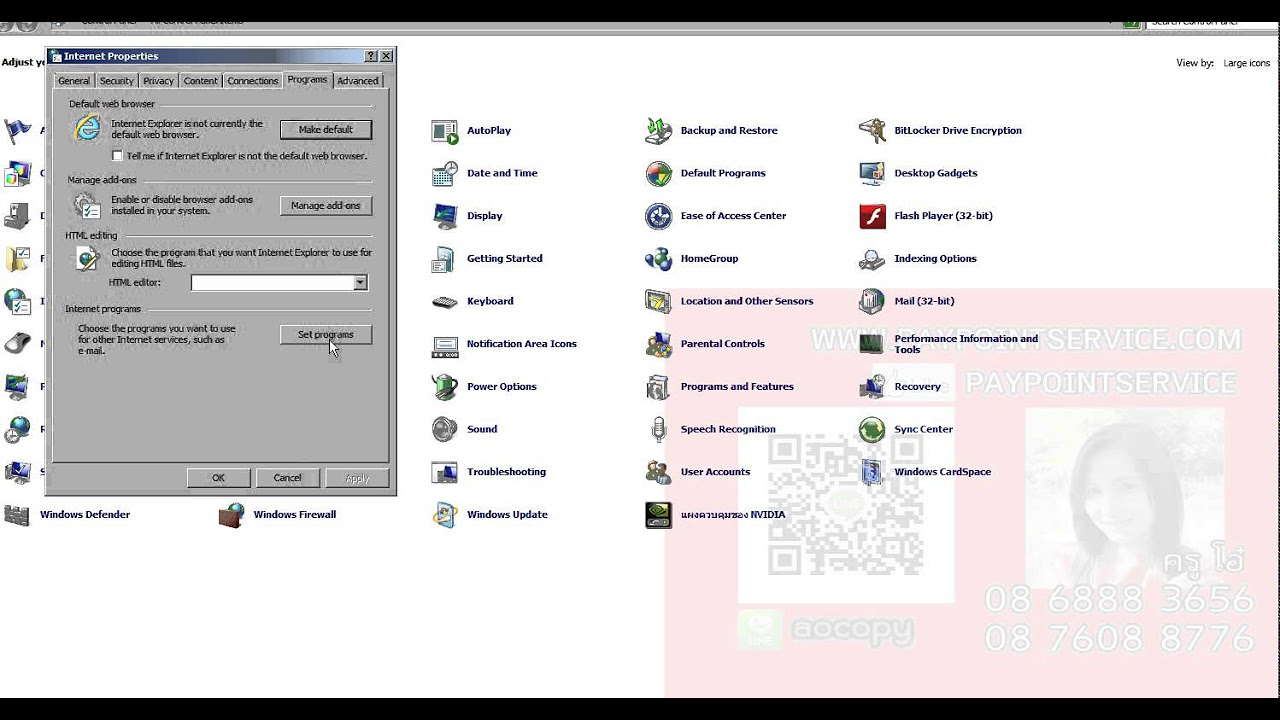Open Location and Other Sensors icon
Image resolution: width=1280 pixels, height=720 pixels.
click(x=659, y=302)
